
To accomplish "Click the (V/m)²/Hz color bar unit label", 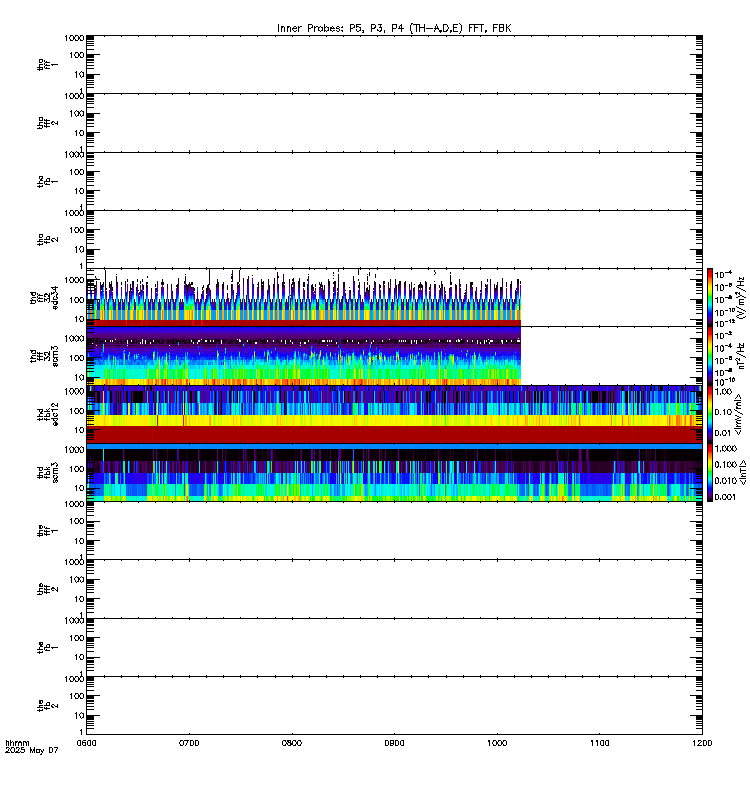I will point(740,297).
